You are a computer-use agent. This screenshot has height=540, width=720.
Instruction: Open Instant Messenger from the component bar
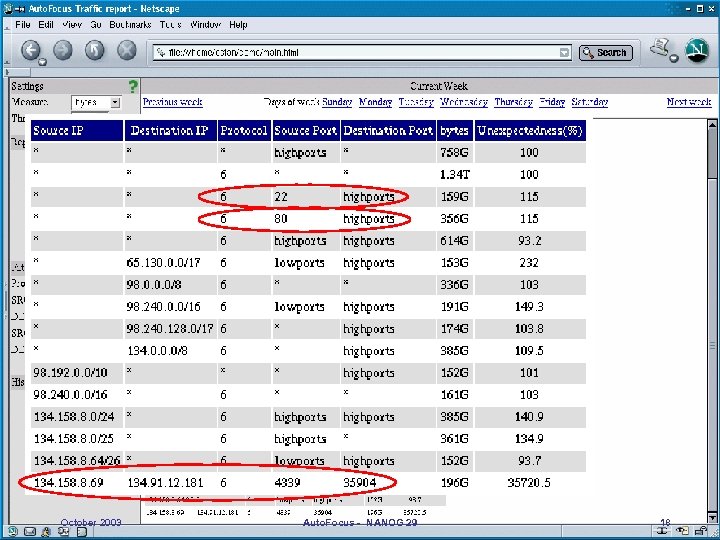click(46, 532)
